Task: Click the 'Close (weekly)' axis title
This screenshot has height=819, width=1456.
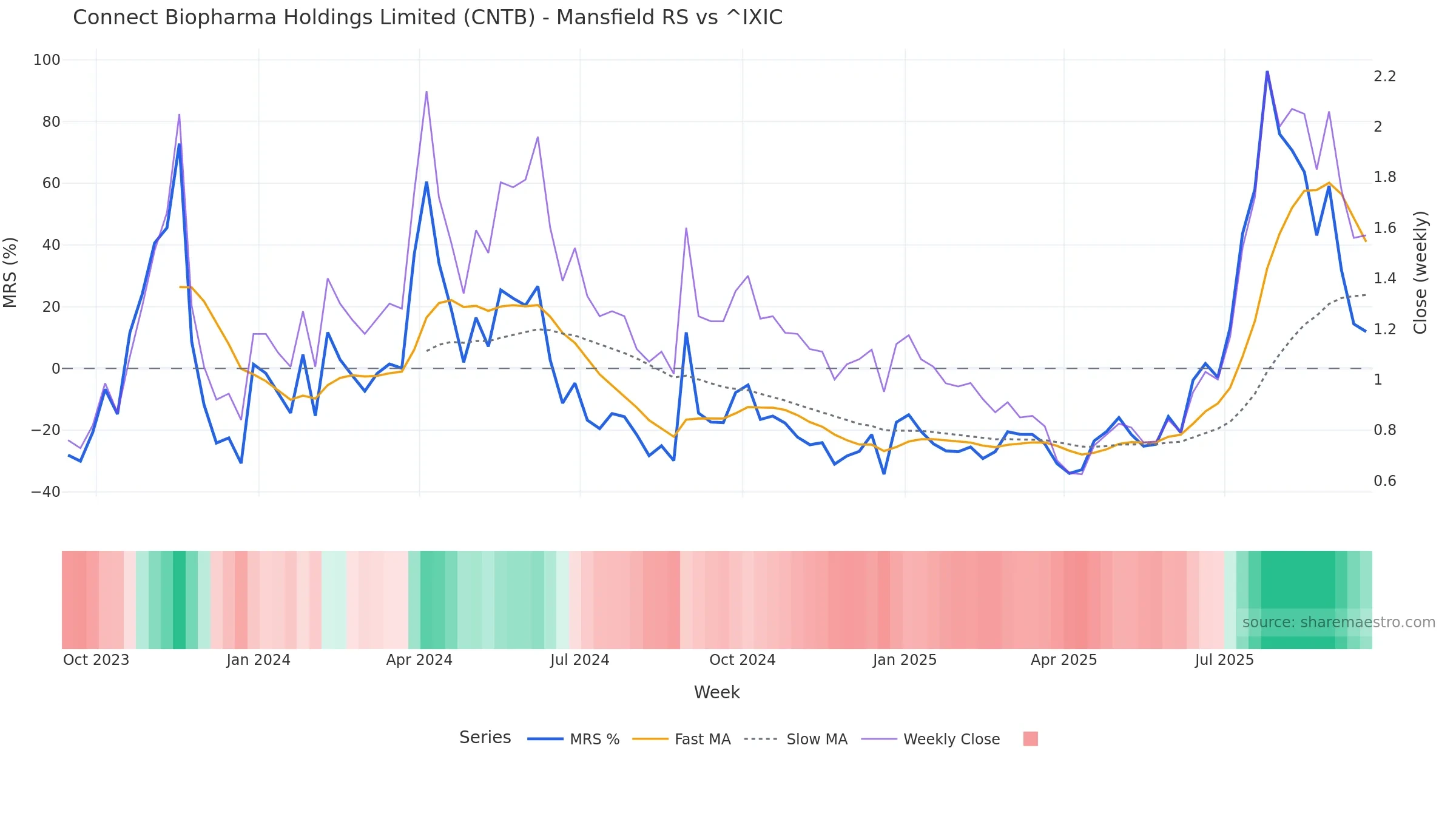Action: [x=1421, y=272]
